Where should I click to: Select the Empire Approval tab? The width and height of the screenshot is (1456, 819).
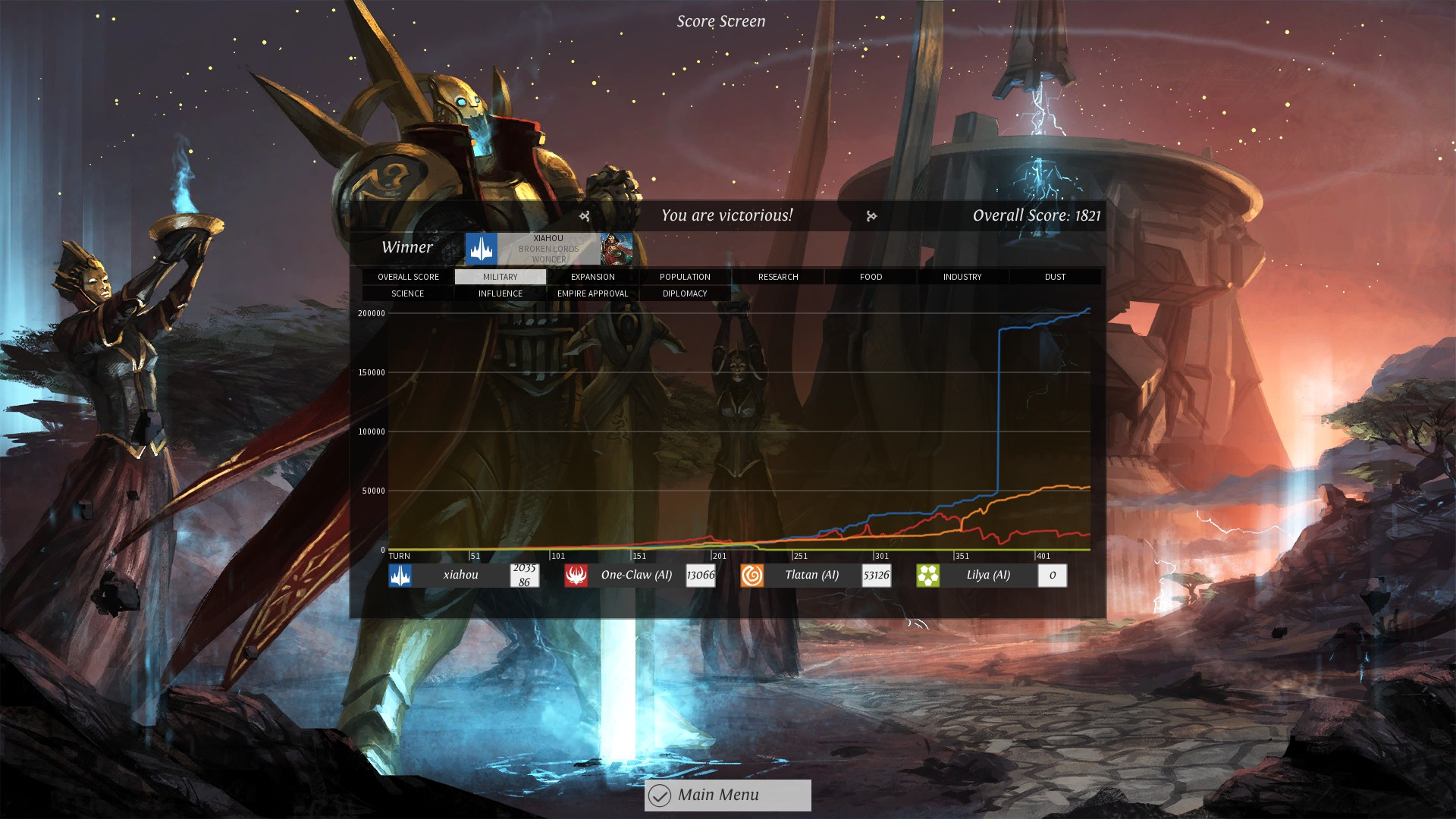593,293
